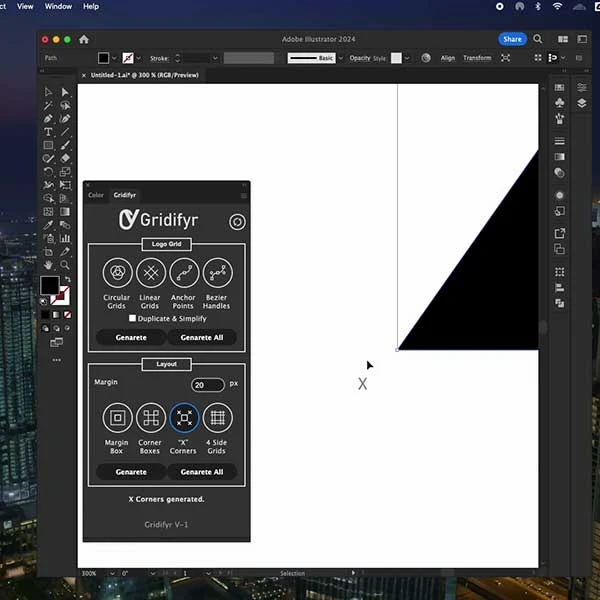Click Generate in Logo Grid section
This screenshot has height=600, width=600.
coord(131,338)
